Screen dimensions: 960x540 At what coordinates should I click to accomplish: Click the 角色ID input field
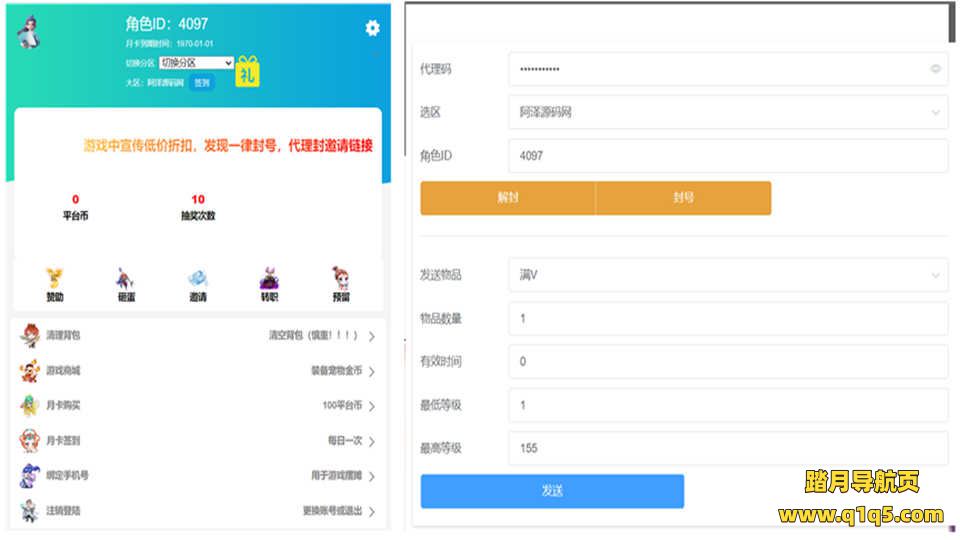(x=727, y=157)
